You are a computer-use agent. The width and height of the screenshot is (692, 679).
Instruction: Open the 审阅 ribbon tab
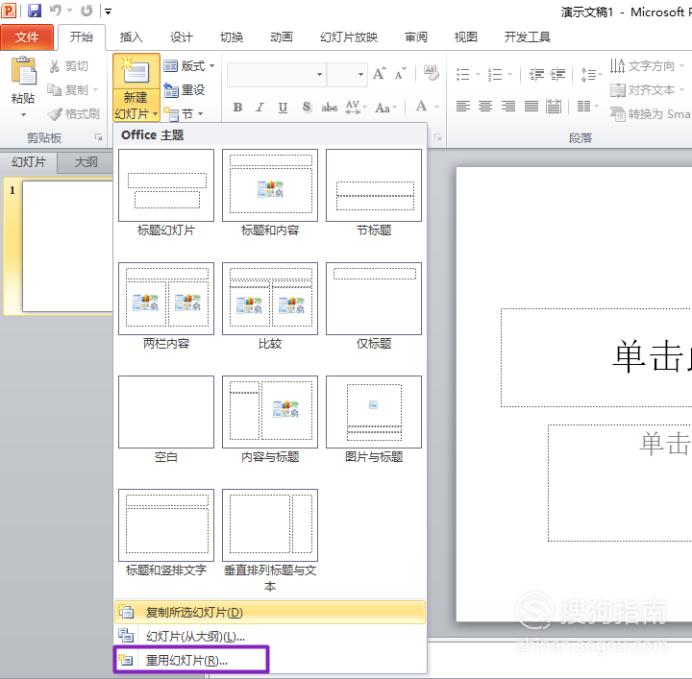coord(416,37)
